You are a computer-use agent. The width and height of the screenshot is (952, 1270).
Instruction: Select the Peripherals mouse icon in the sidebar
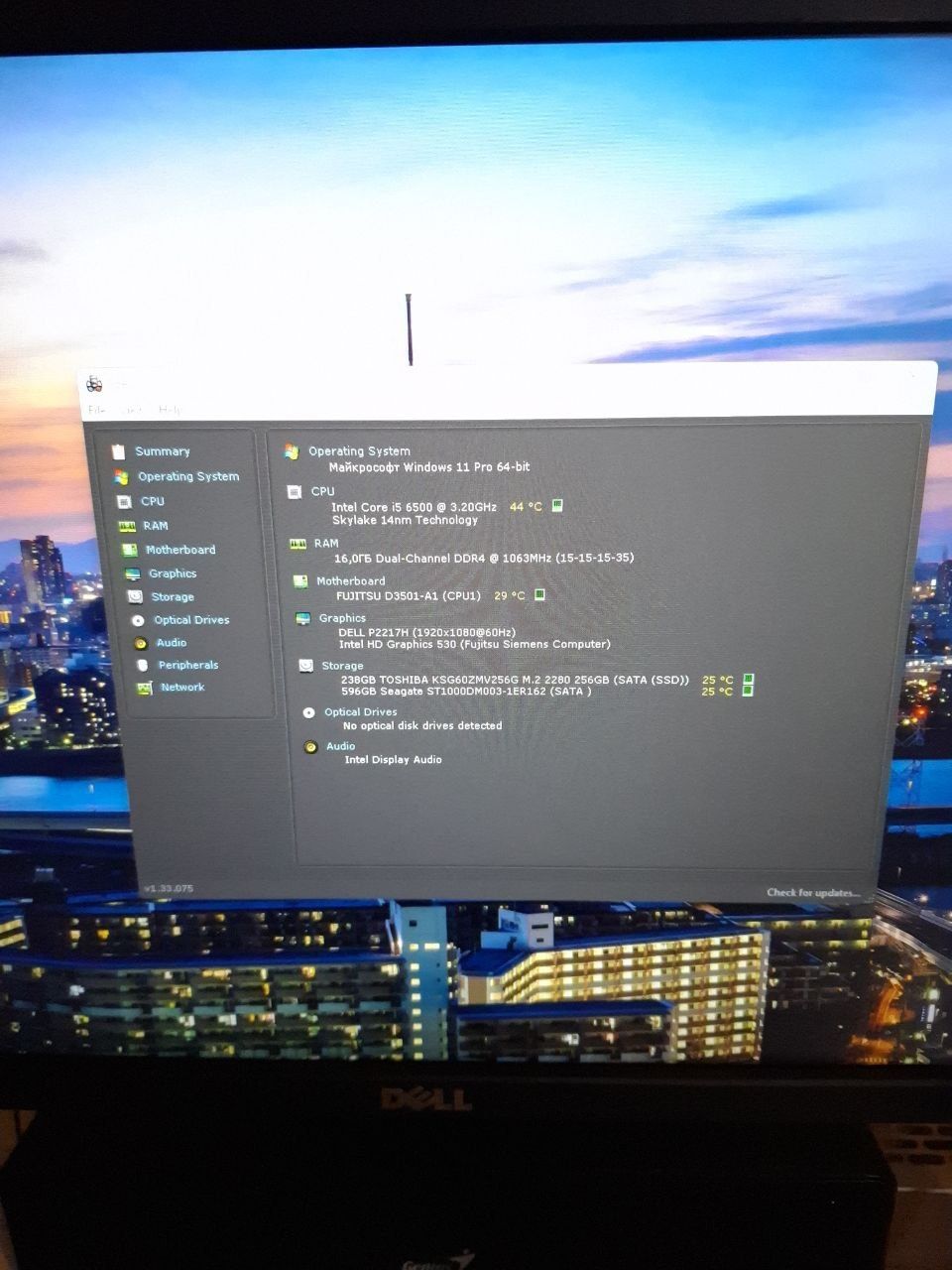pos(142,666)
